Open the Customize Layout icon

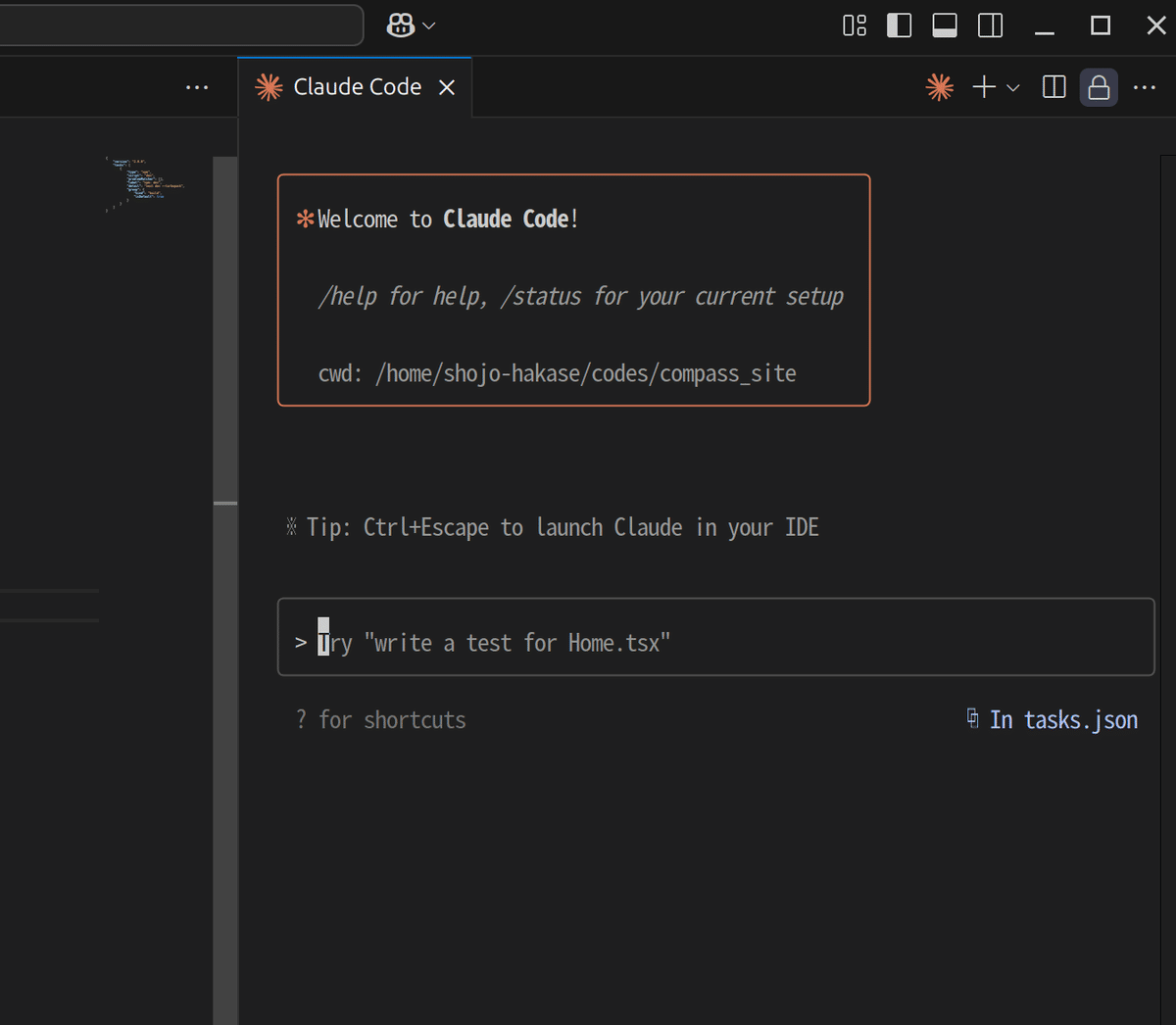[855, 25]
